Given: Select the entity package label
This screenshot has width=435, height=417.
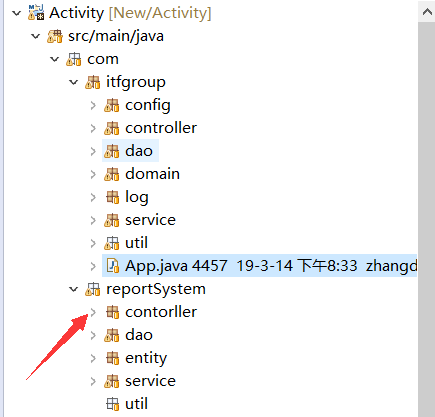Looking at the screenshot, I should [x=146, y=359].
